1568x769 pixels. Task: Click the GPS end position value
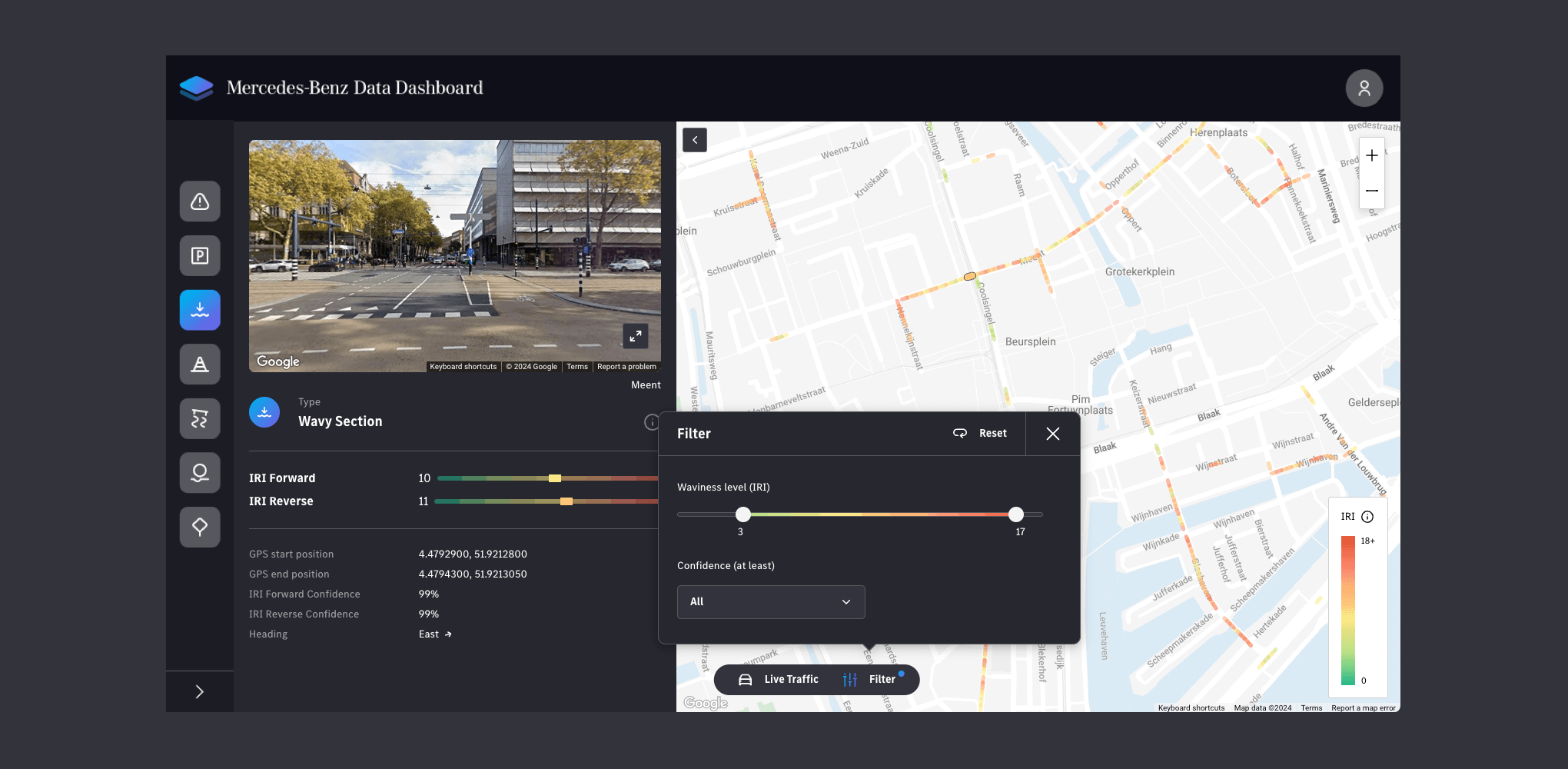click(x=473, y=574)
